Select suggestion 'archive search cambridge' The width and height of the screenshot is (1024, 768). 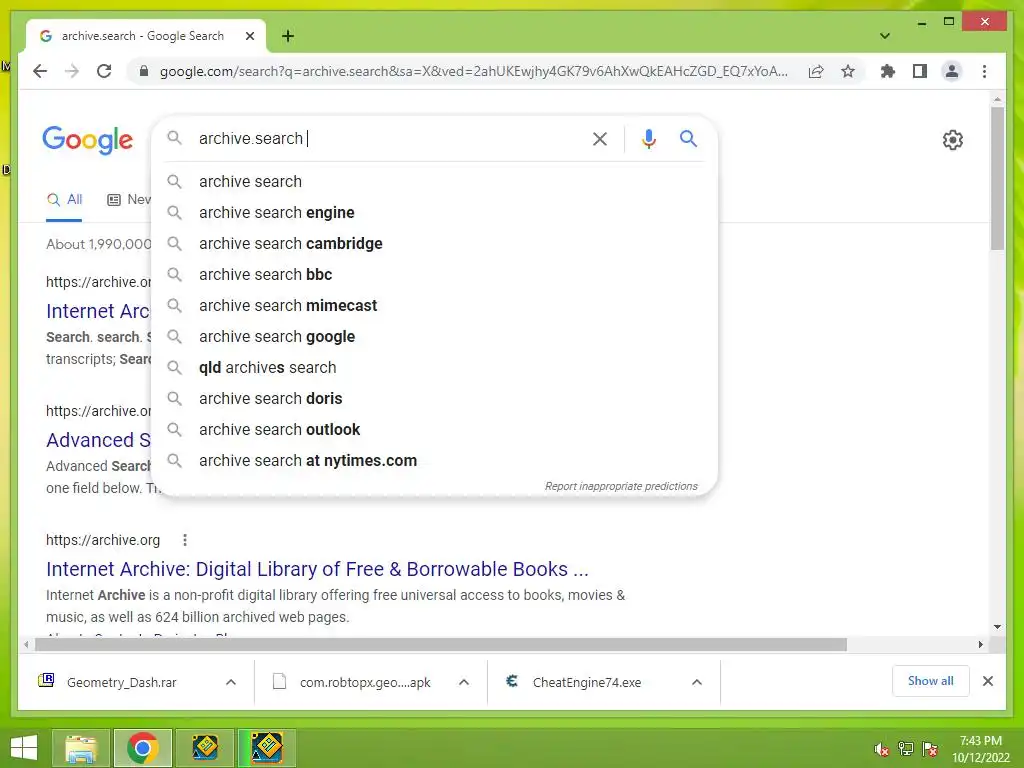coord(434,244)
